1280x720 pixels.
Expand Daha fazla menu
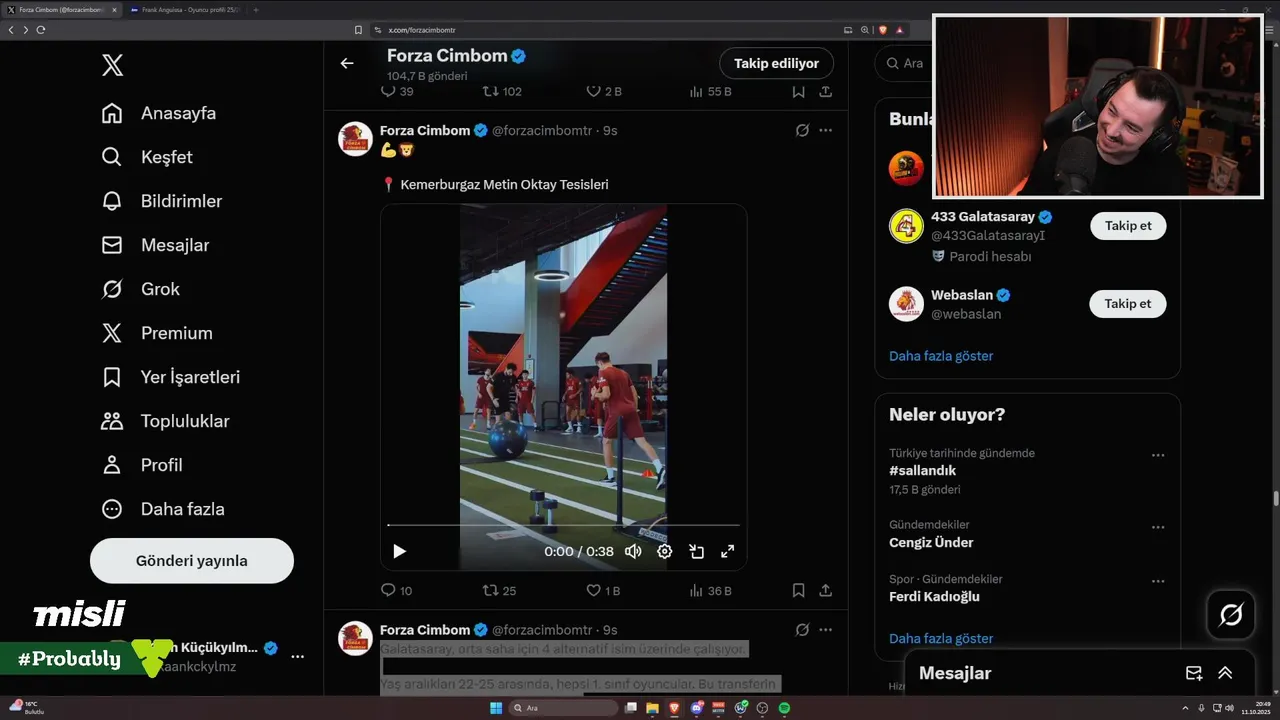pos(162,509)
